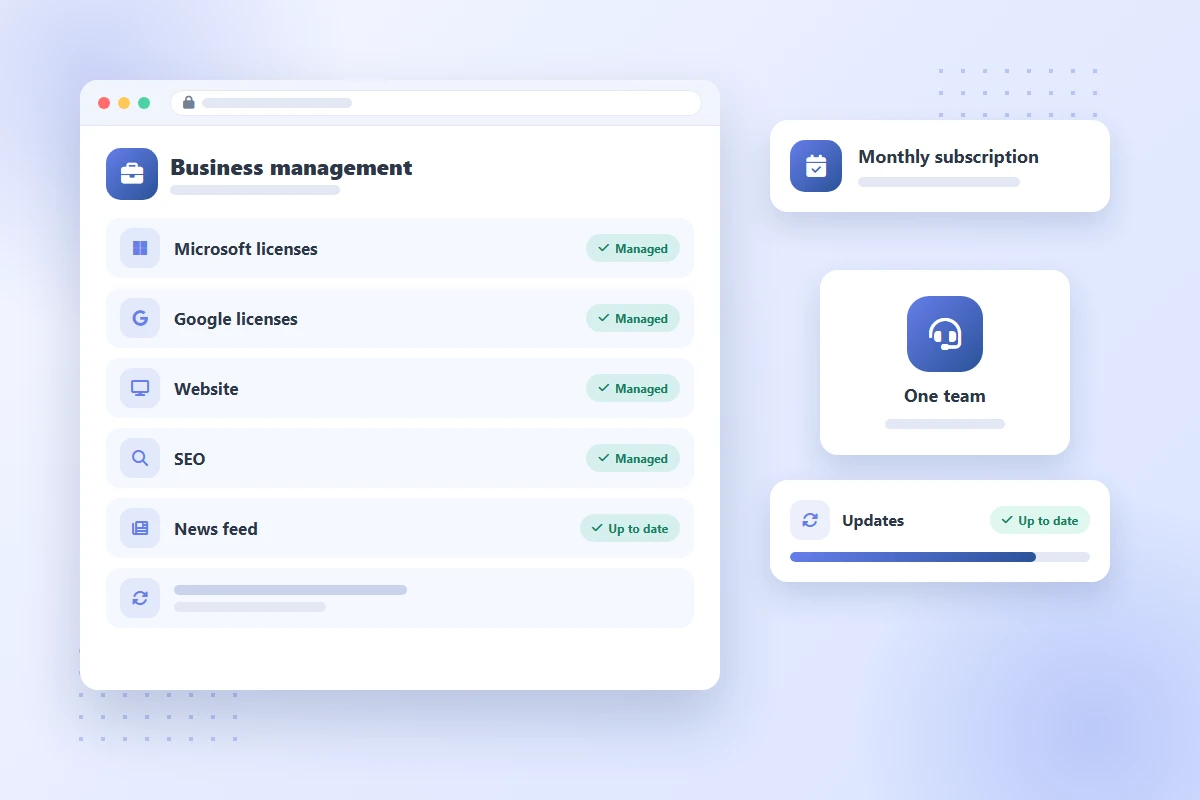This screenshot has width=1200, height=800.
Task: Click the headset One team icon
Action: (x=945, y=334)
